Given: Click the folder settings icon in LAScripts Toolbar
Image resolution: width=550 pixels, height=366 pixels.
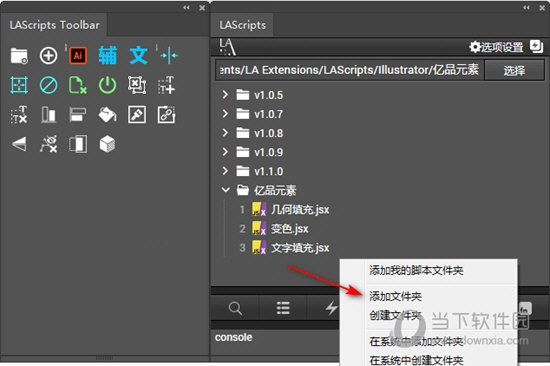Looking at the screenshot, I should [19, 56].
